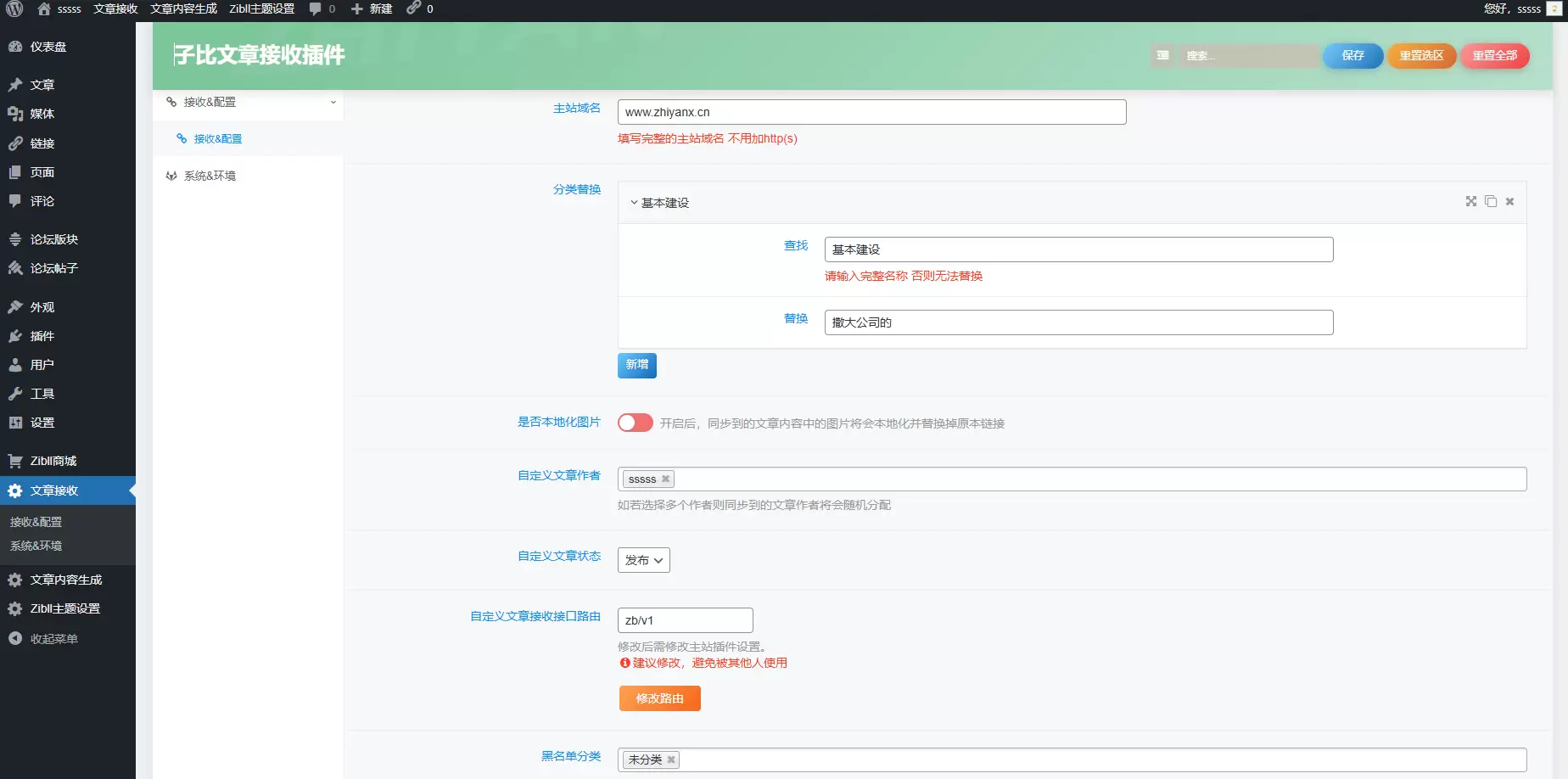Click inside the 自定义文章作者 select box
The height and width of the screenshot is (779, 1568).
(x=1072, y=479)
